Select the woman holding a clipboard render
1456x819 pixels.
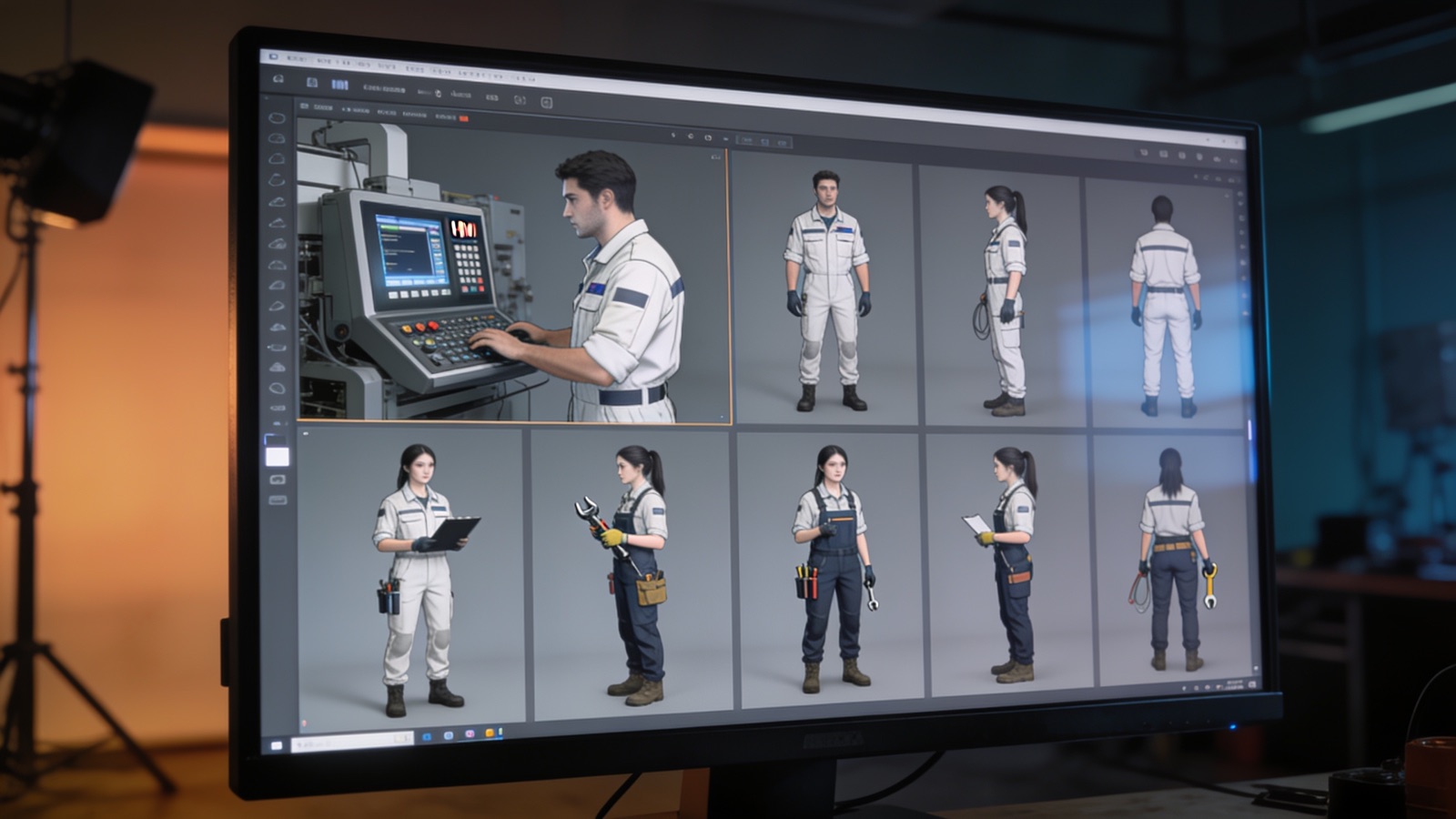pyautogui.click(x=410, y=576)
